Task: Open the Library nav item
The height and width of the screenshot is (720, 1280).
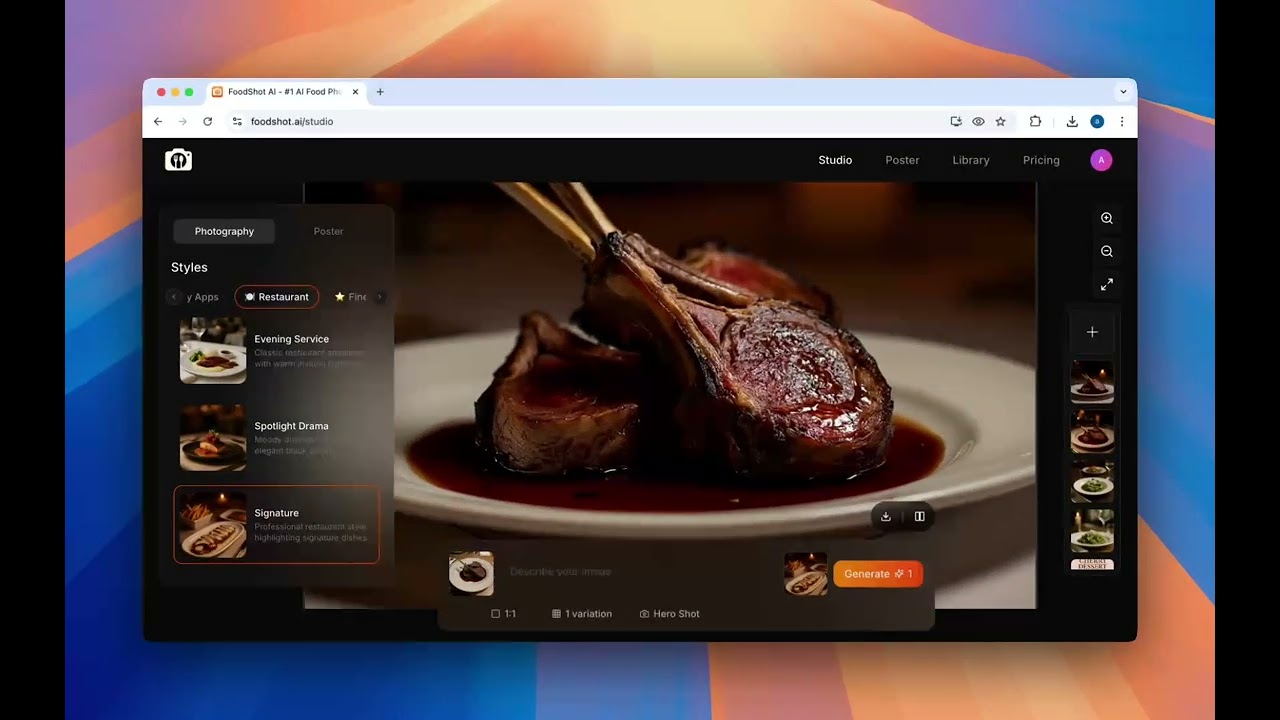Action: pos(971,160)
